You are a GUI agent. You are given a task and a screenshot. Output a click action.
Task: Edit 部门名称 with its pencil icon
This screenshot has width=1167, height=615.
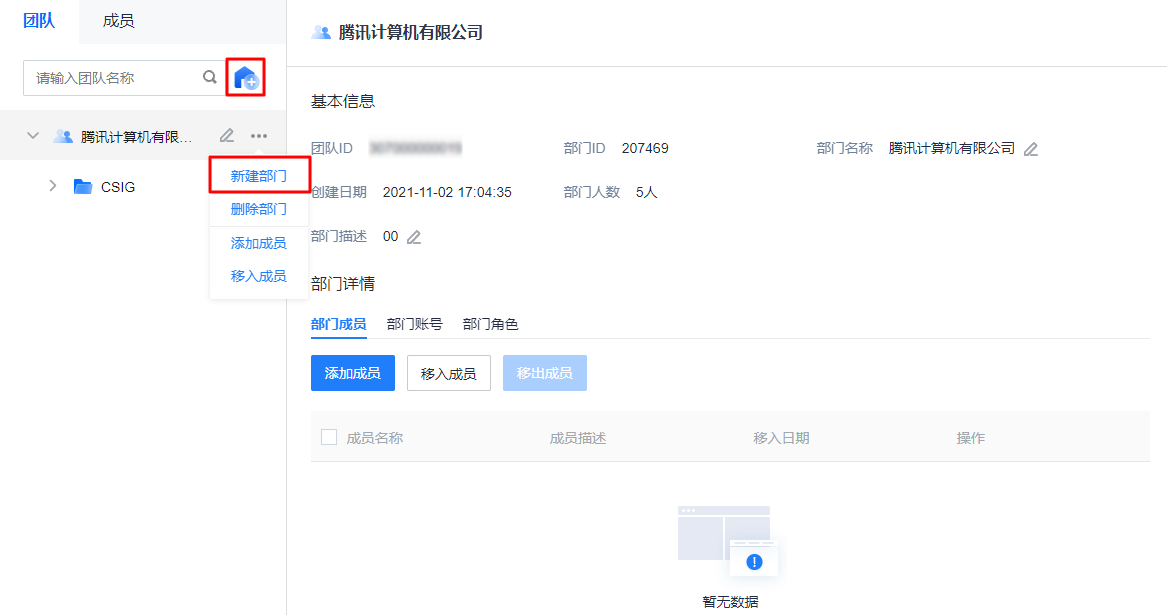1031,149
